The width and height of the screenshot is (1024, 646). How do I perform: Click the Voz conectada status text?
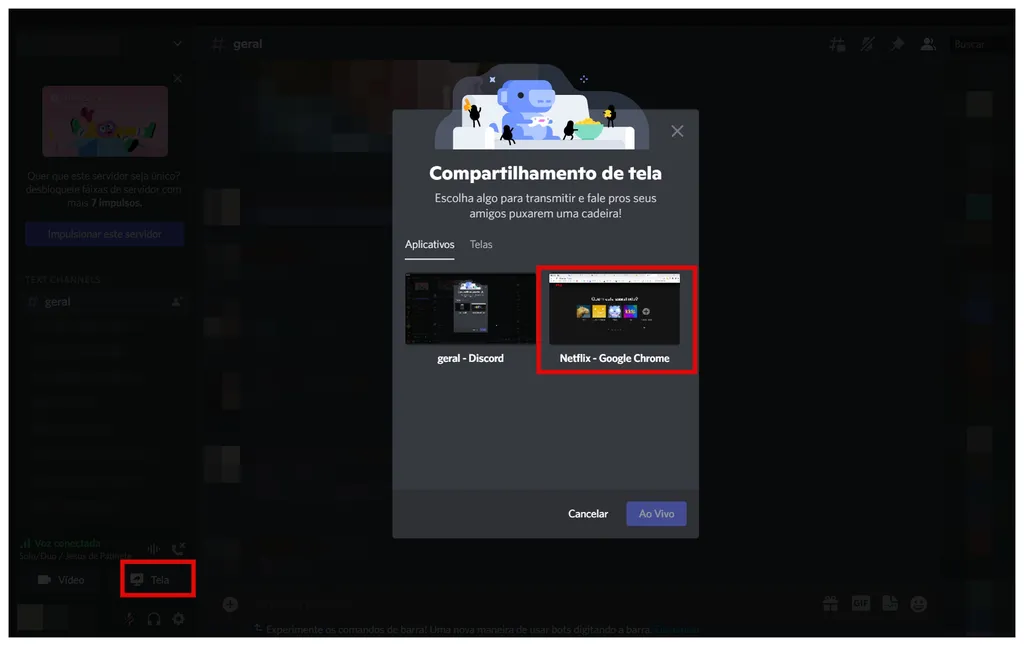67,543
